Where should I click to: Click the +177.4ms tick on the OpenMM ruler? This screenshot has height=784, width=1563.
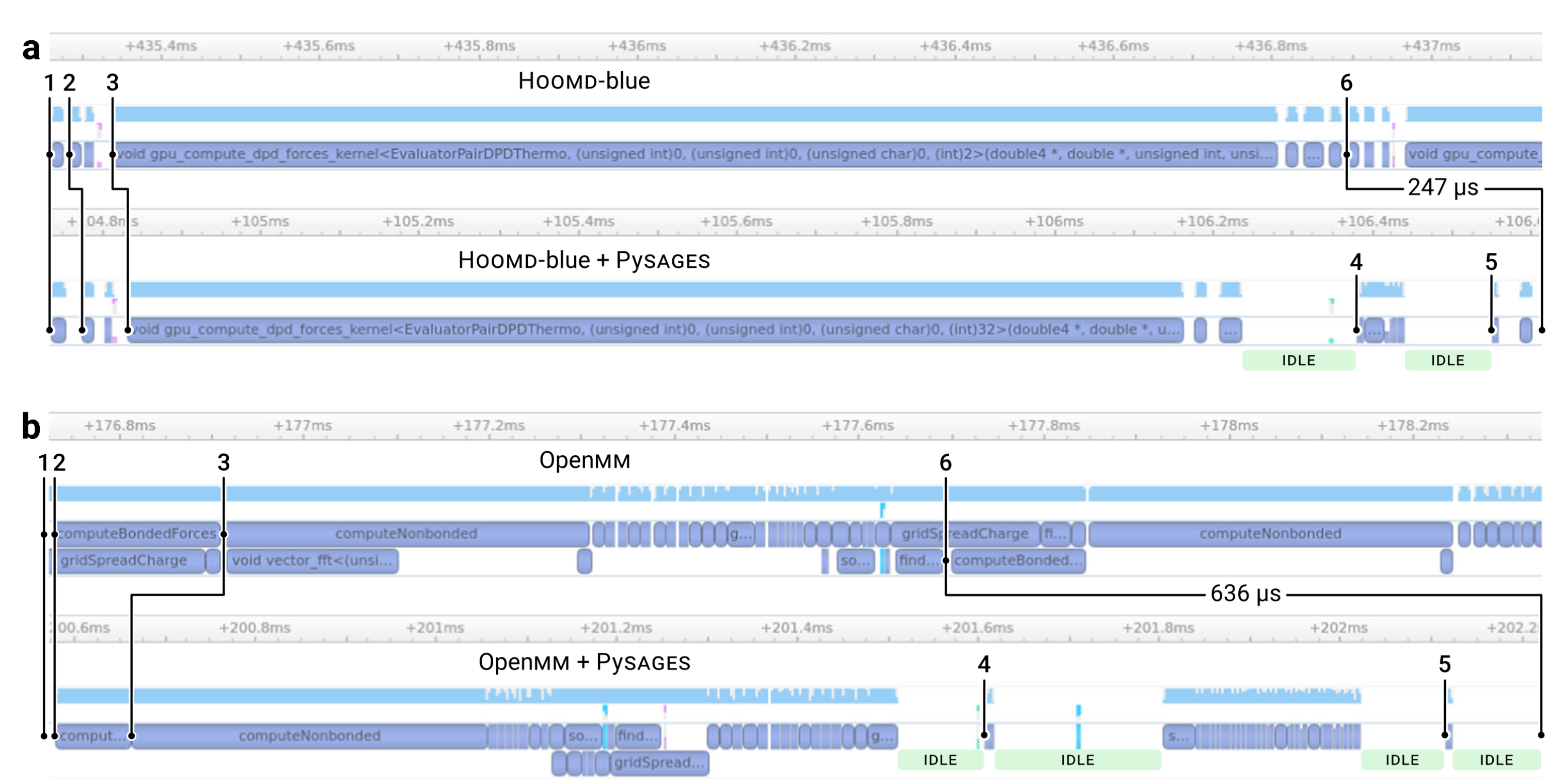[674, 426]
